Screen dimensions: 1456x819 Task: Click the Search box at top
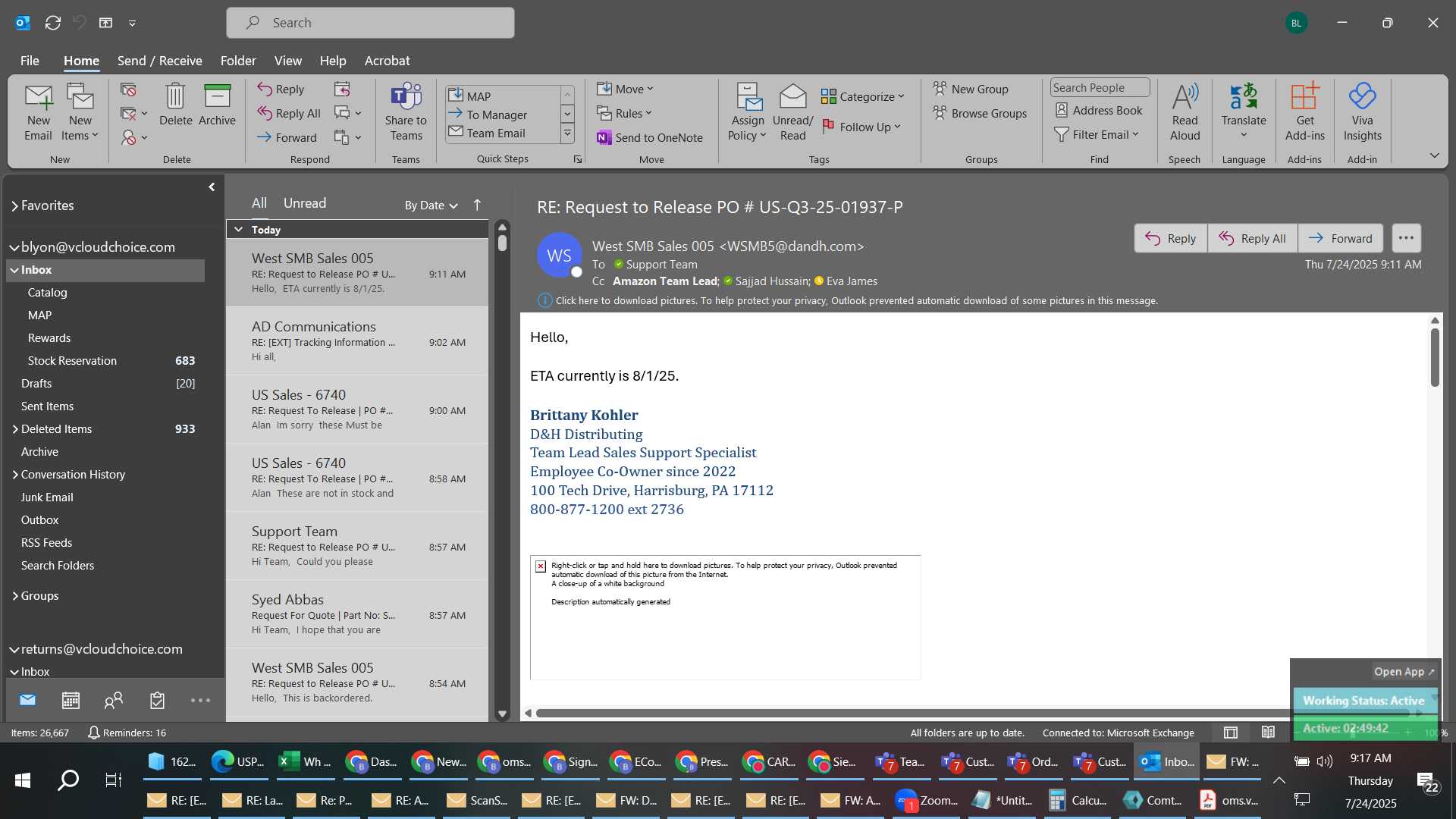[370, 23]
